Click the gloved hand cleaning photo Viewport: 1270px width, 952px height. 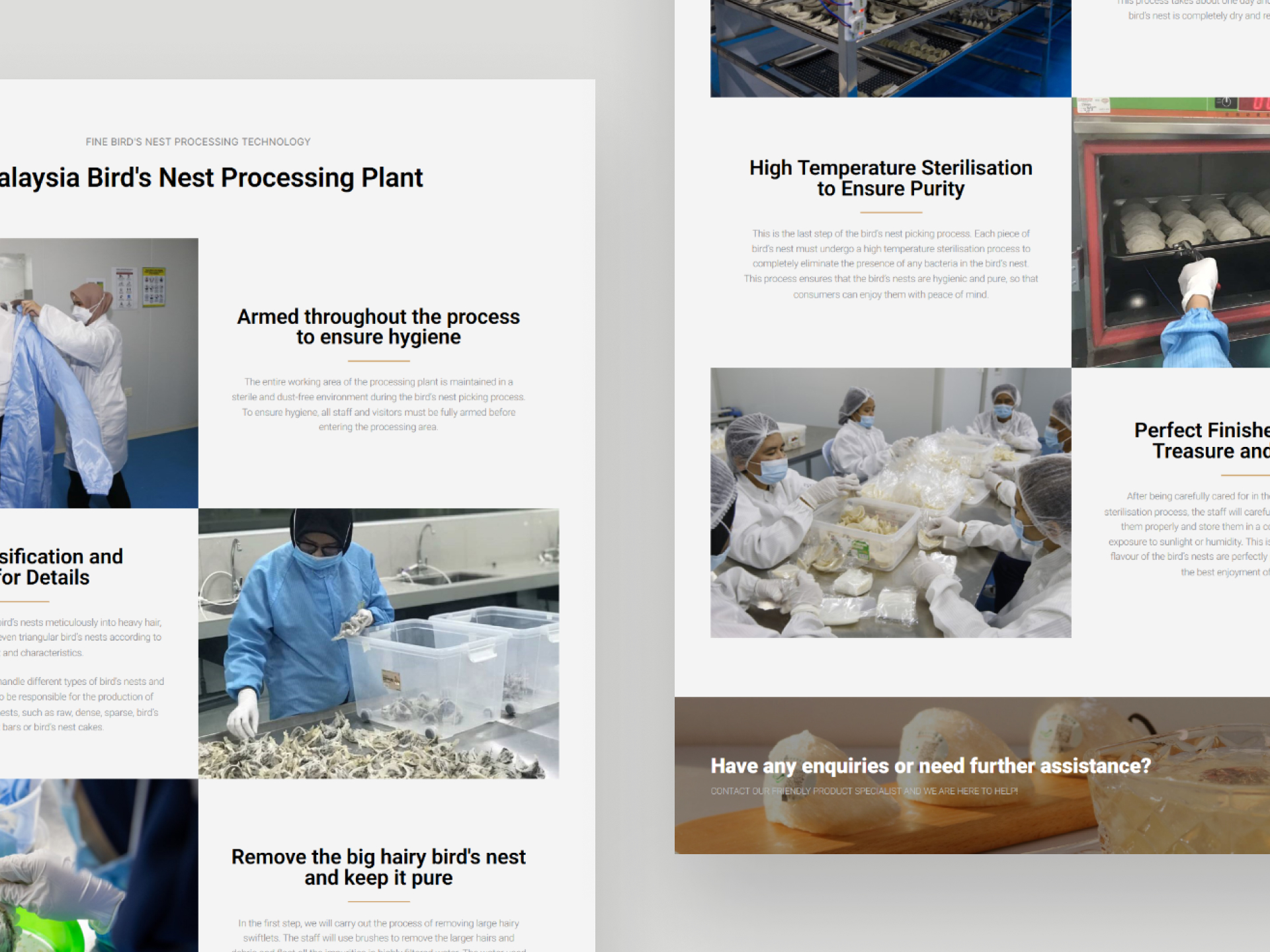[x=99, y=865]
